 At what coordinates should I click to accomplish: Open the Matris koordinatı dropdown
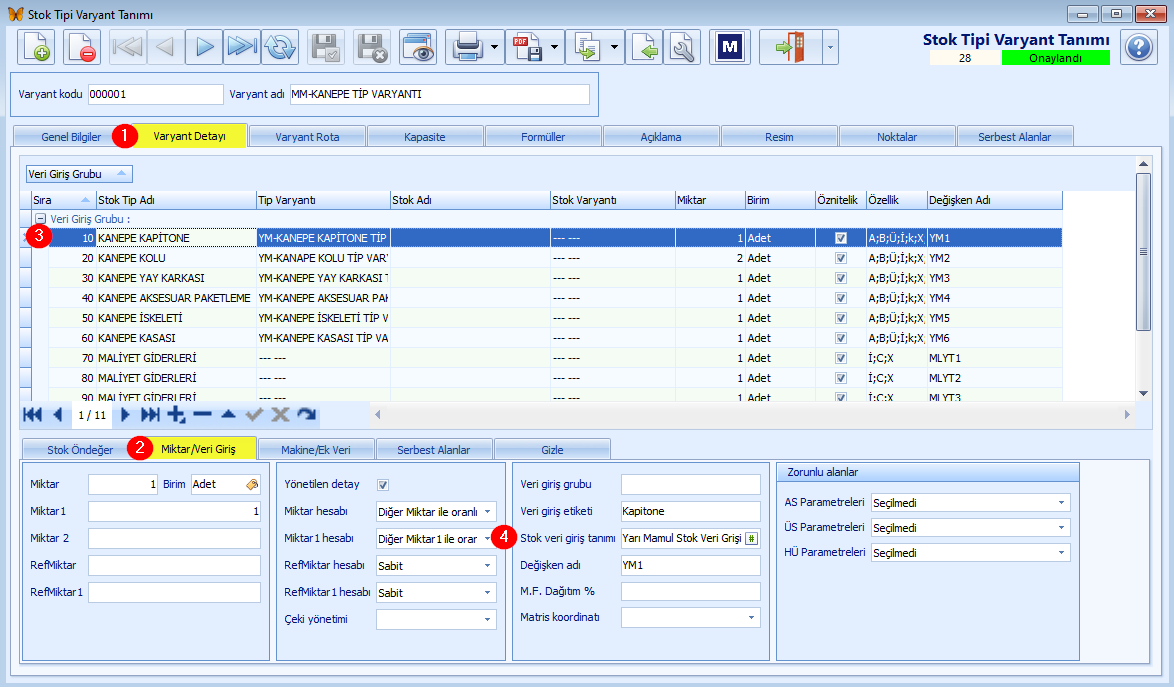[x=752, y=617]
